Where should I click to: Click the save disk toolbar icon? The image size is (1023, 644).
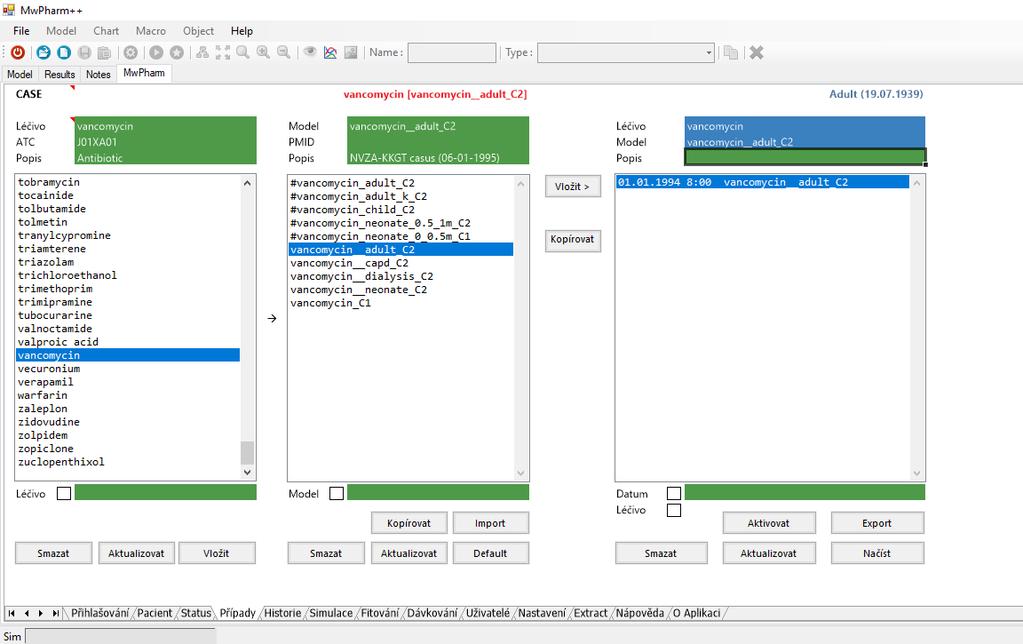[x=84, y=52]
